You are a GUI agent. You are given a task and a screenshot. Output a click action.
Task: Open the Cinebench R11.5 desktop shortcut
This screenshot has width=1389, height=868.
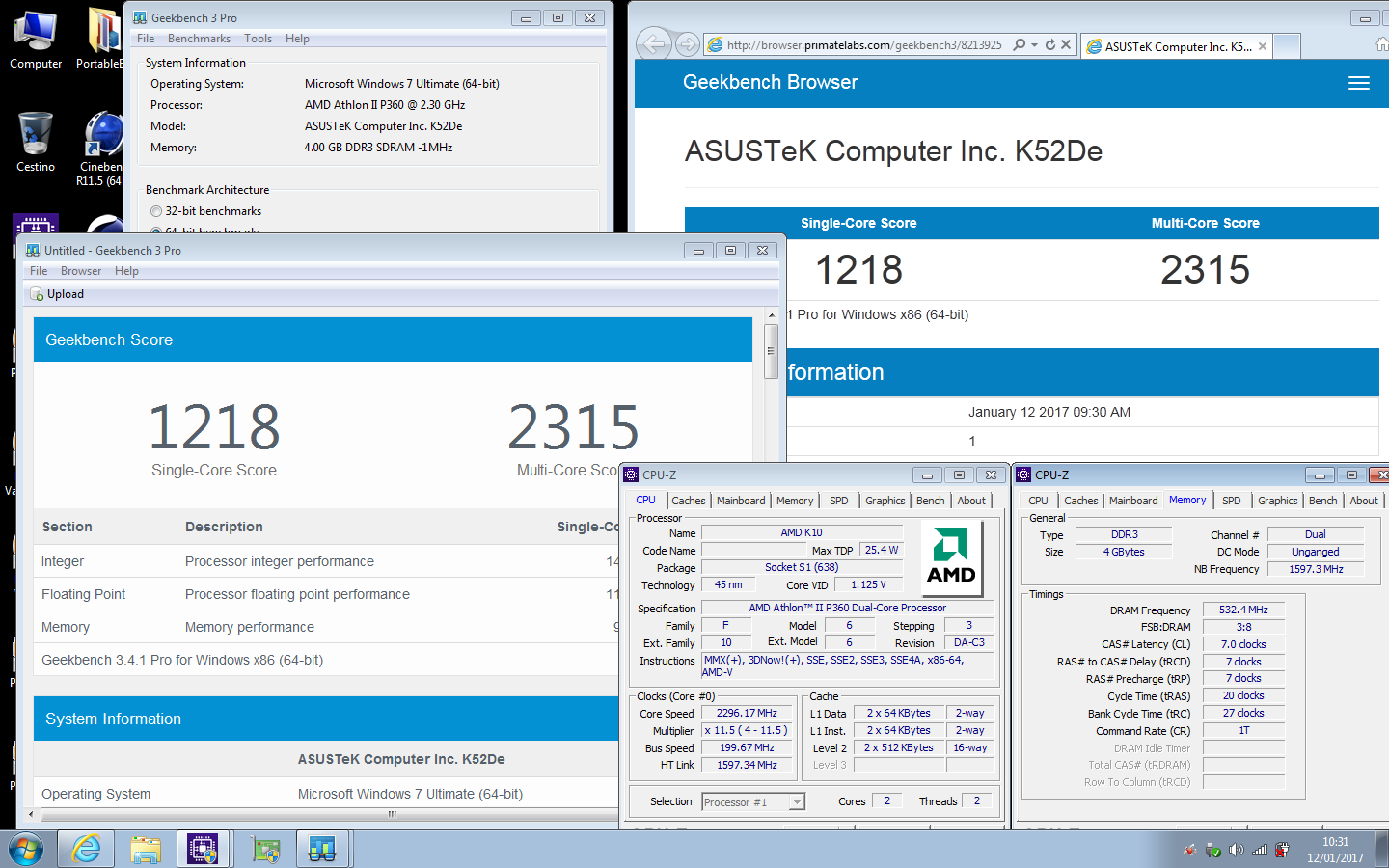click(x=101, y=148)
